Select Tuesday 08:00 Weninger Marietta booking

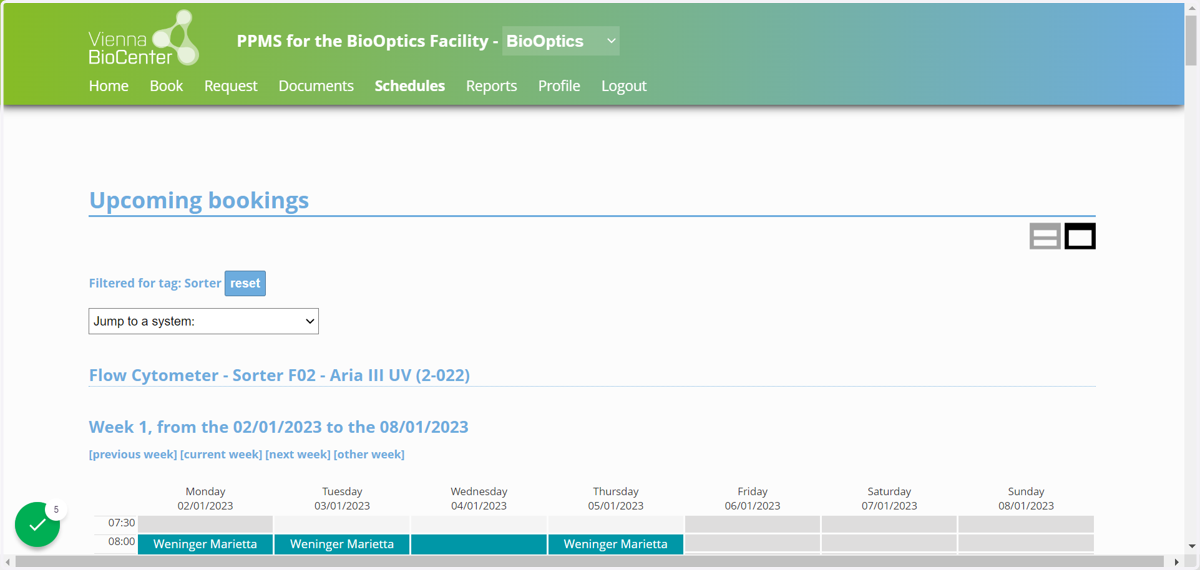[x=342, y=544]
